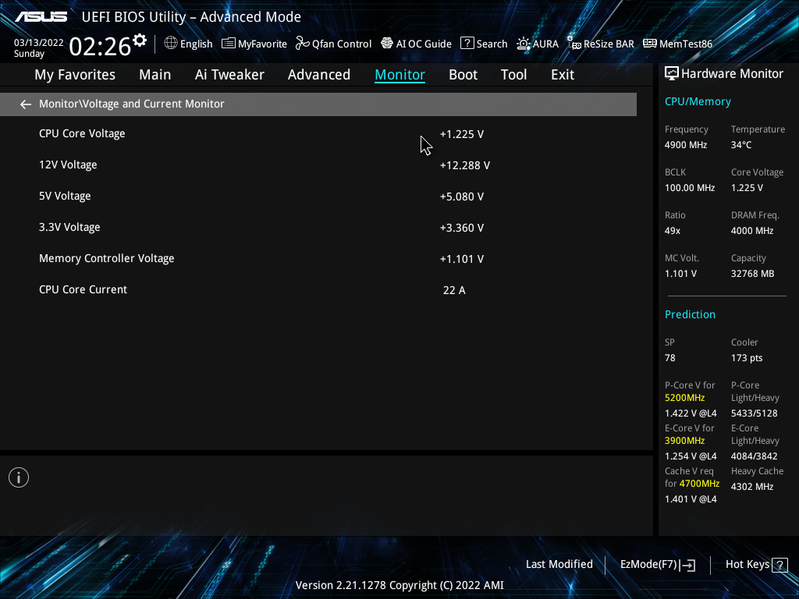Viewport: 799px width, 599px height.
Task: Select the CPU Core Current row
Action: [318, 289]
